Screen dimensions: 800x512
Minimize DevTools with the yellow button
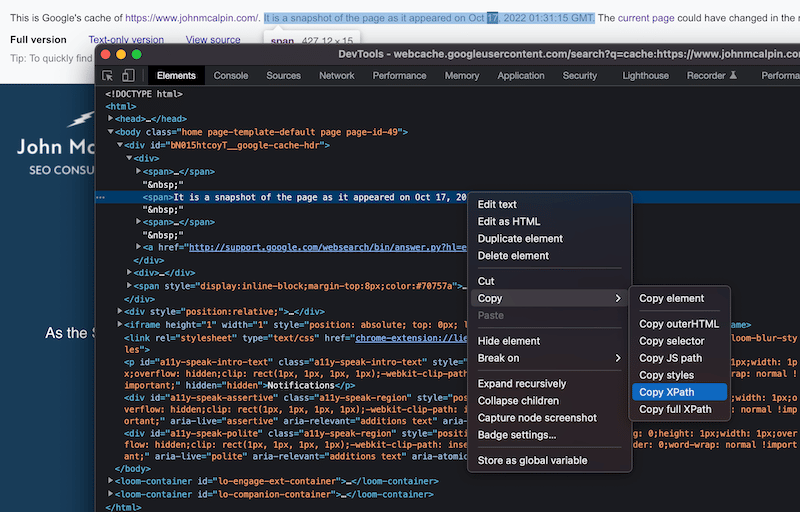point(121,55)
